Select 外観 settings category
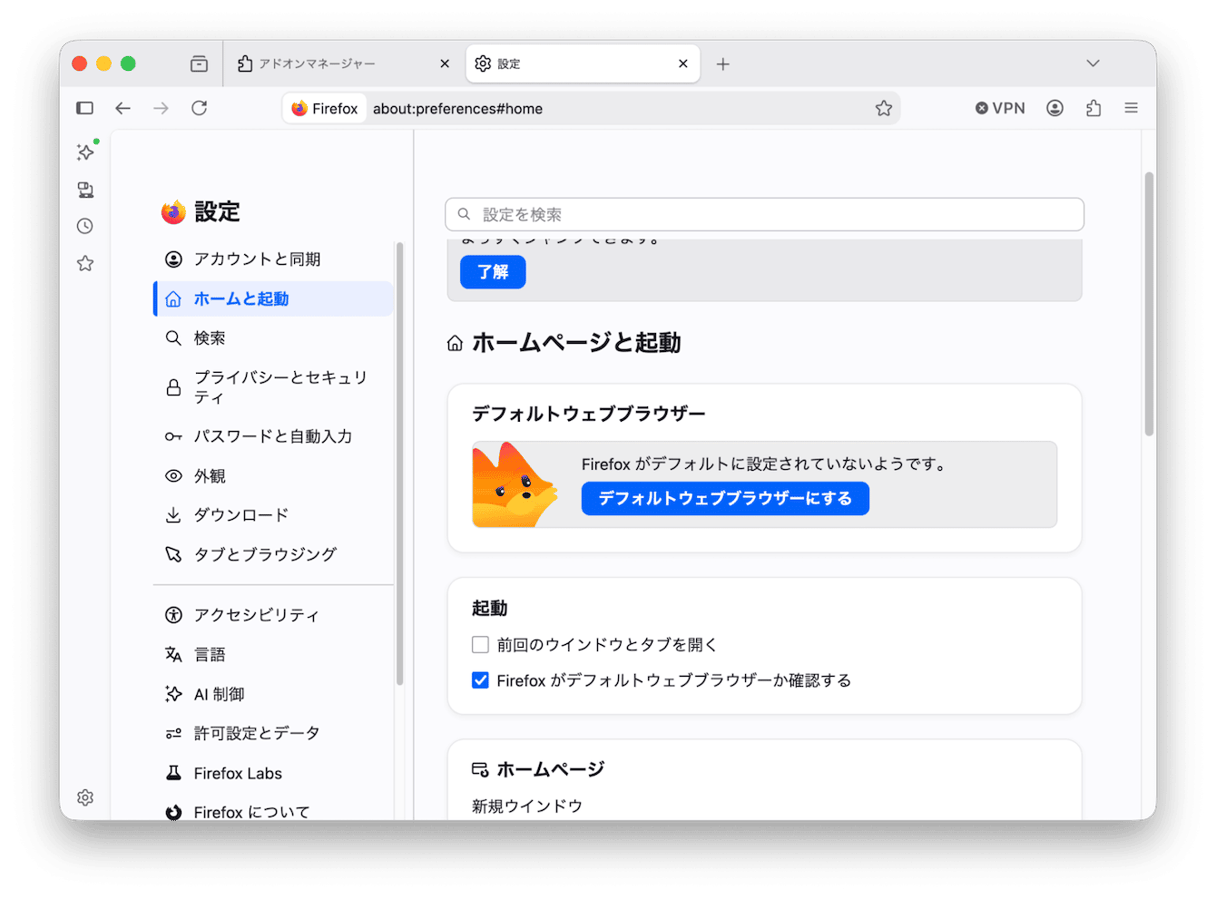Viewport: 1216px width, 899px height. pyautogui.click(x=273, y=476)
